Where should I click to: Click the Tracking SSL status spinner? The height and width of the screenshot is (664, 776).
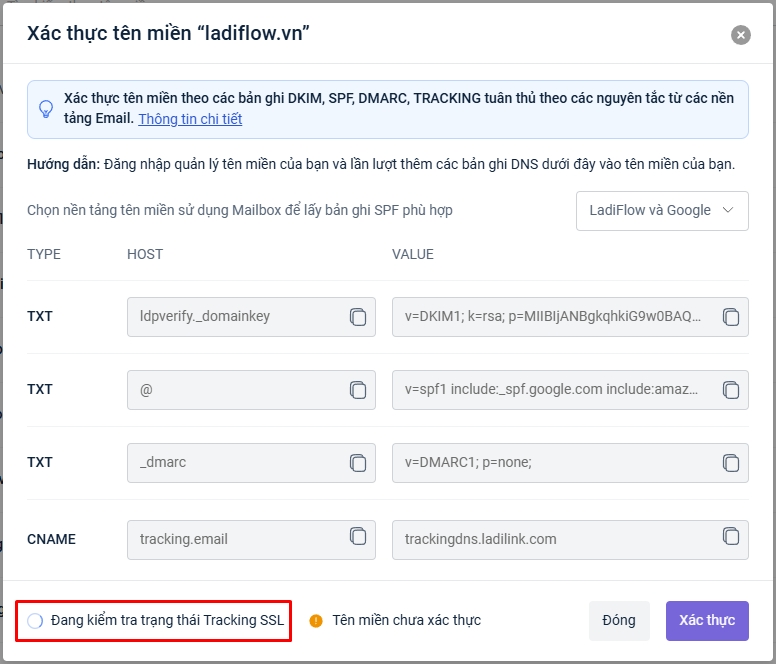pos(35,621)
